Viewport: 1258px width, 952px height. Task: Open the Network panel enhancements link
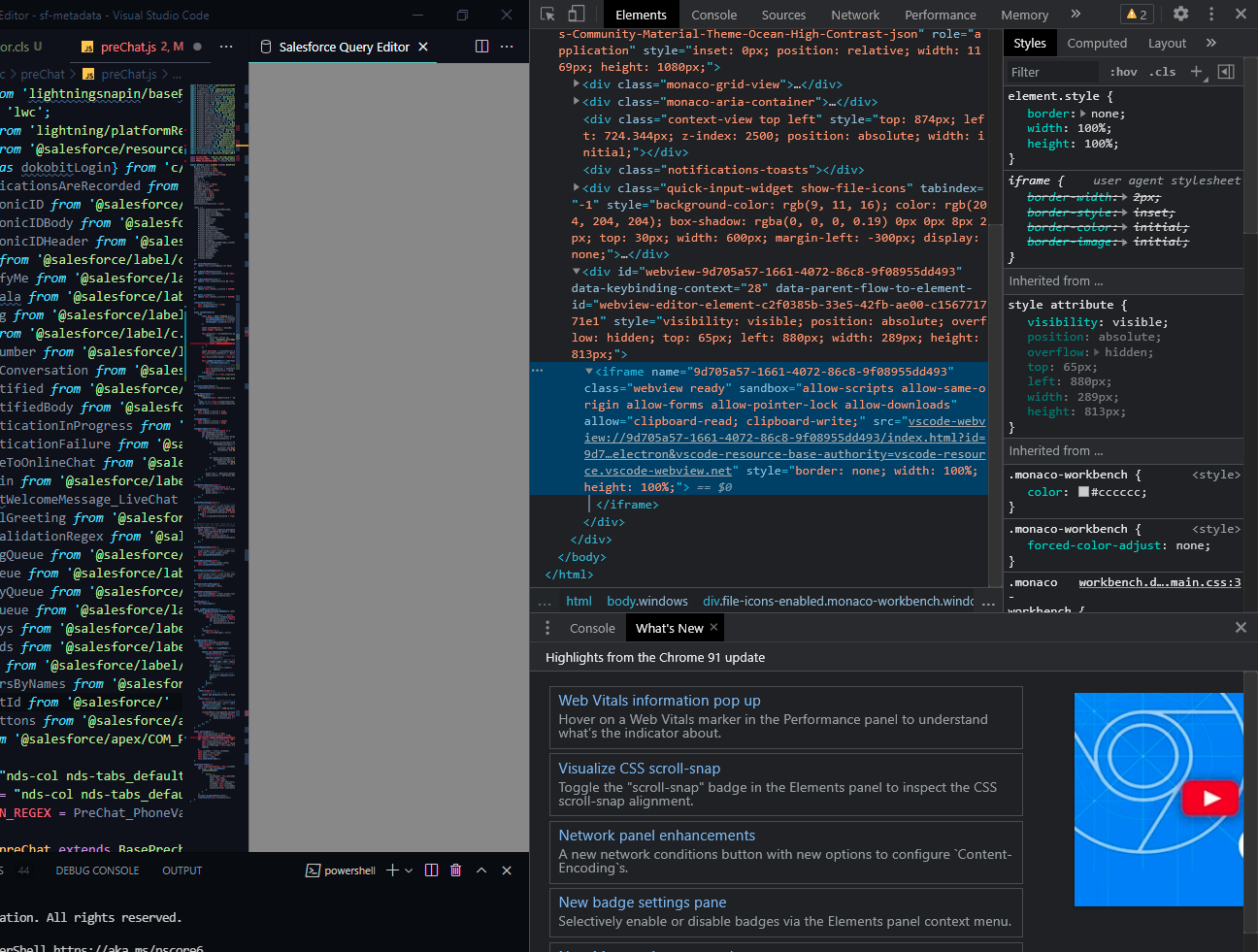coord(656,836)
